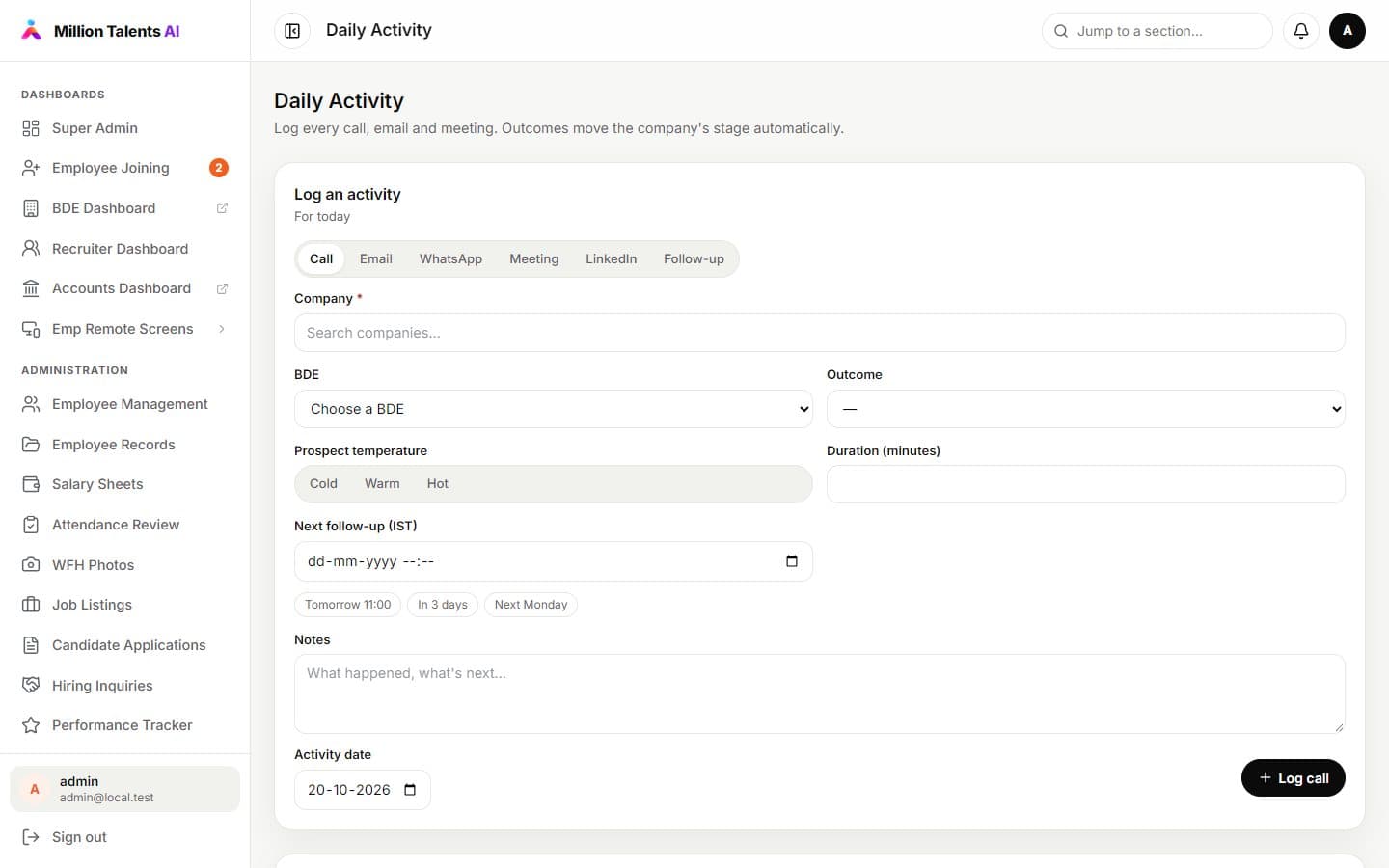The width and height of the screenshot is (1389, 868).
Task: Click the Duration (minutes) input
Action: [1086, 484]
